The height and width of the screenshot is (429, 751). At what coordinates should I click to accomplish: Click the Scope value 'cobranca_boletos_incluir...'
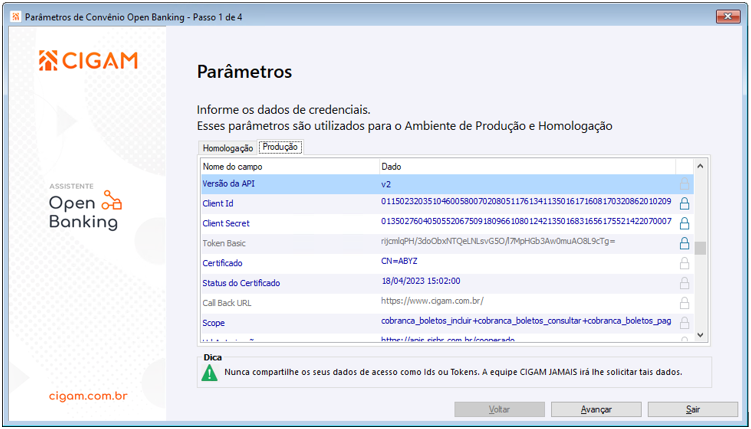[526, 321]
